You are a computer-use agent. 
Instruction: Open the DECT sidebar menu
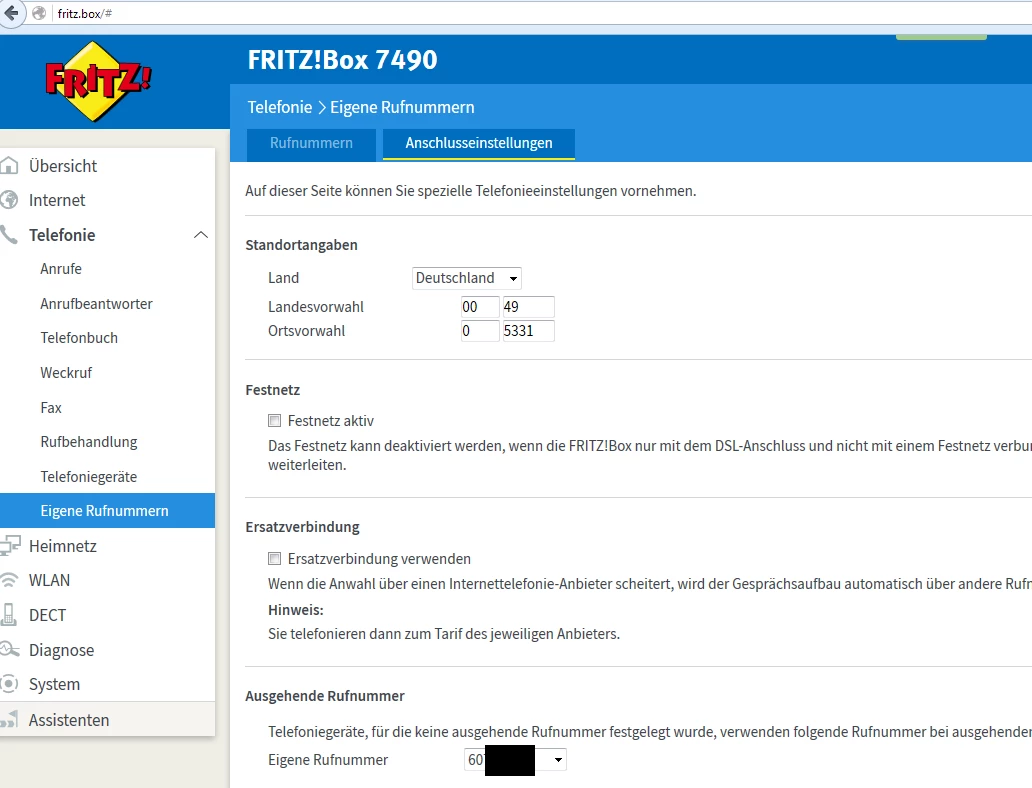click(x=47, y=615)
